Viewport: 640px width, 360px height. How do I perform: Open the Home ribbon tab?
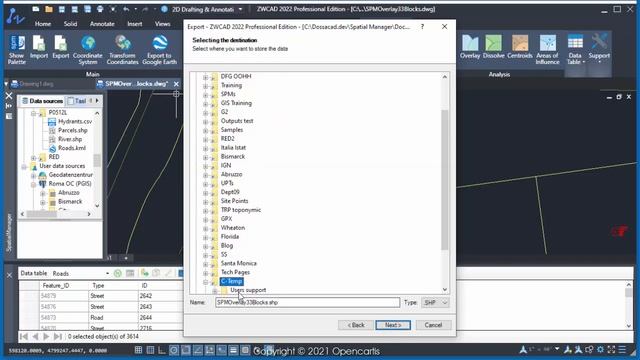[x=43, y=24]
